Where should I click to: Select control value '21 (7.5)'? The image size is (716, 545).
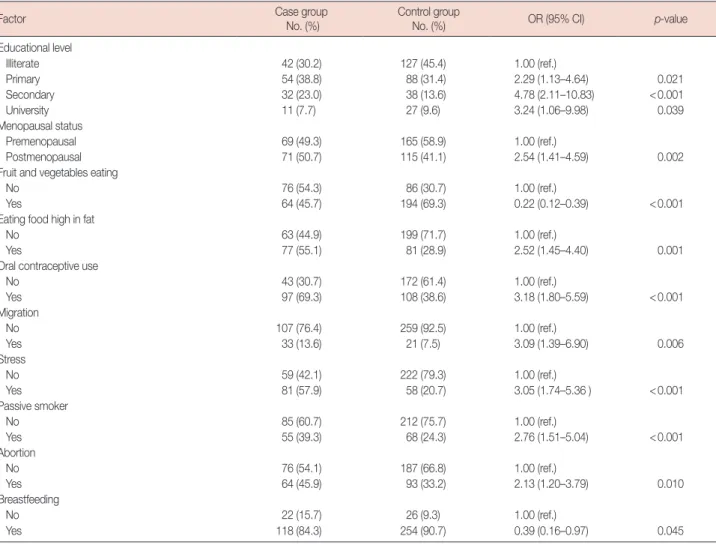[423, 344]
